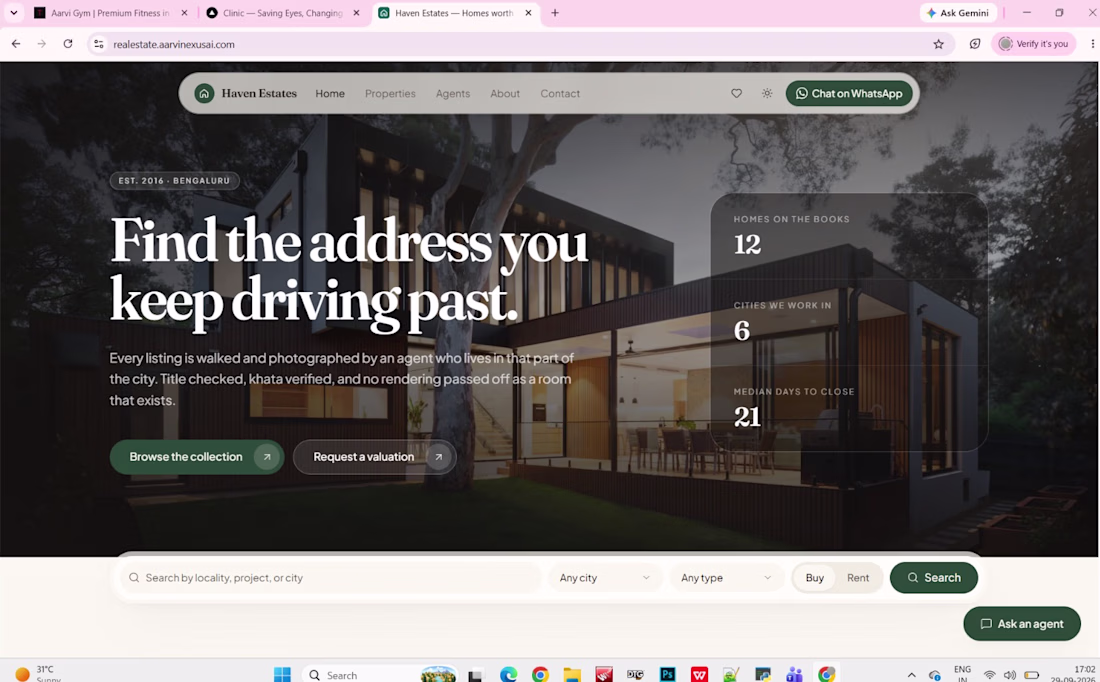The height and width of the screenshot is (682, 1100).
Task: Open the Ask an agent chat button
Action: point(1022,624)
